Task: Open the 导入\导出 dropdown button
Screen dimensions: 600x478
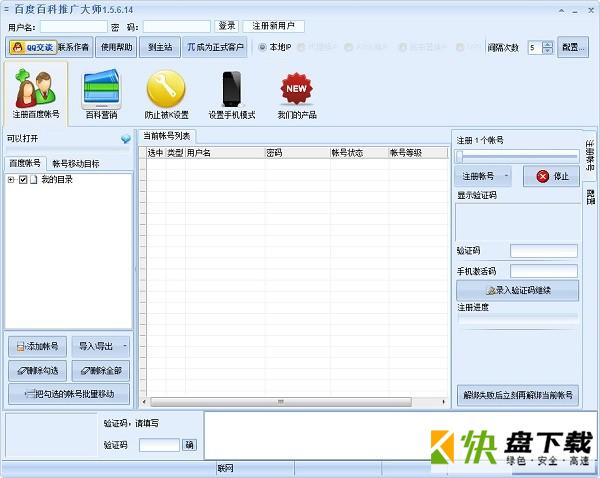Action: (x=101, y=347)
